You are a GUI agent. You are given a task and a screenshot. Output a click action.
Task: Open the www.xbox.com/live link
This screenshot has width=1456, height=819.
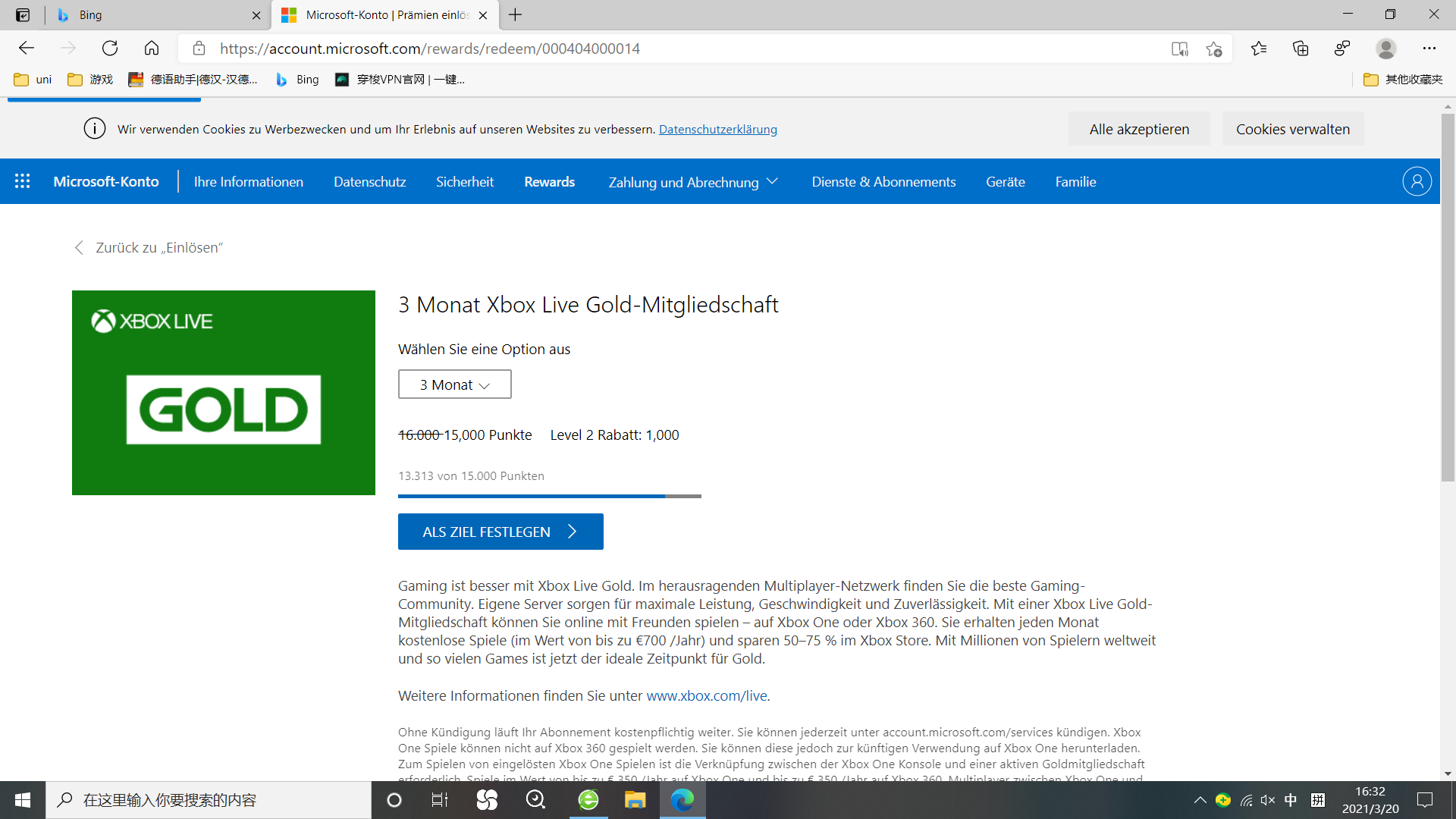[706, 695]
